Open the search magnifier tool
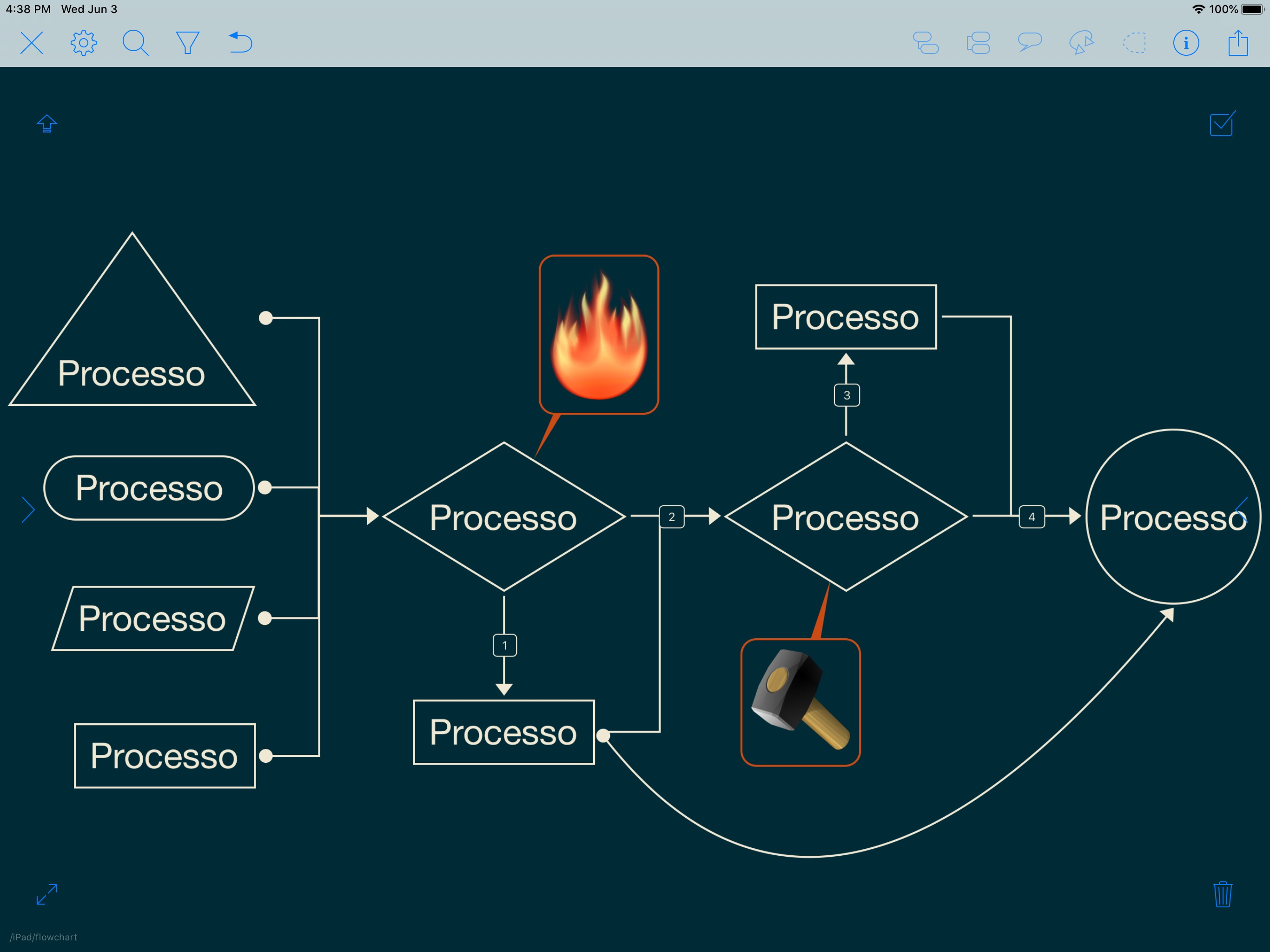The width and height of the screenshot is (1270, 952). 135,43
